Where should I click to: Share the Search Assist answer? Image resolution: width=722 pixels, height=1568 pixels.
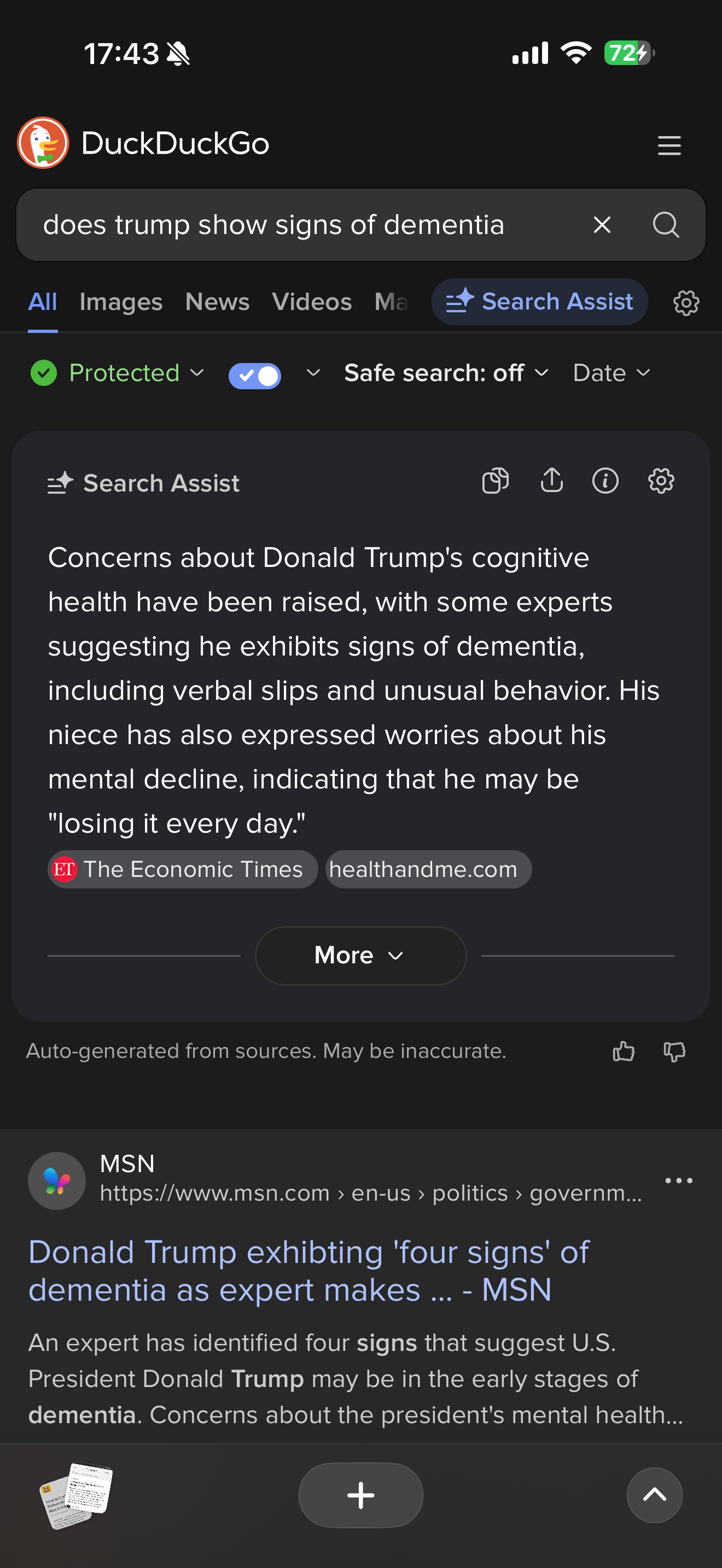tap(551, 480)
